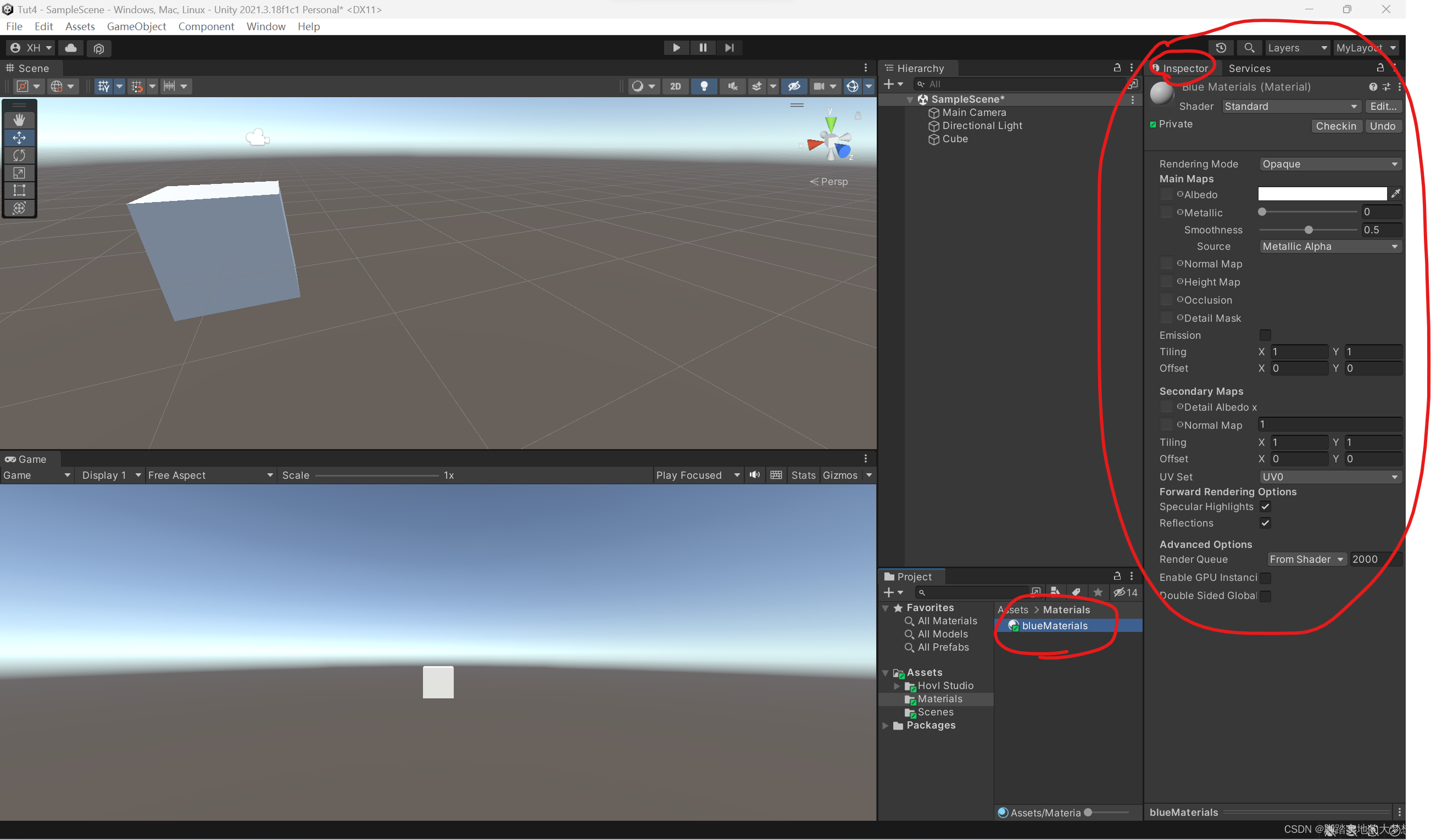Click the Step frame button

729,48
